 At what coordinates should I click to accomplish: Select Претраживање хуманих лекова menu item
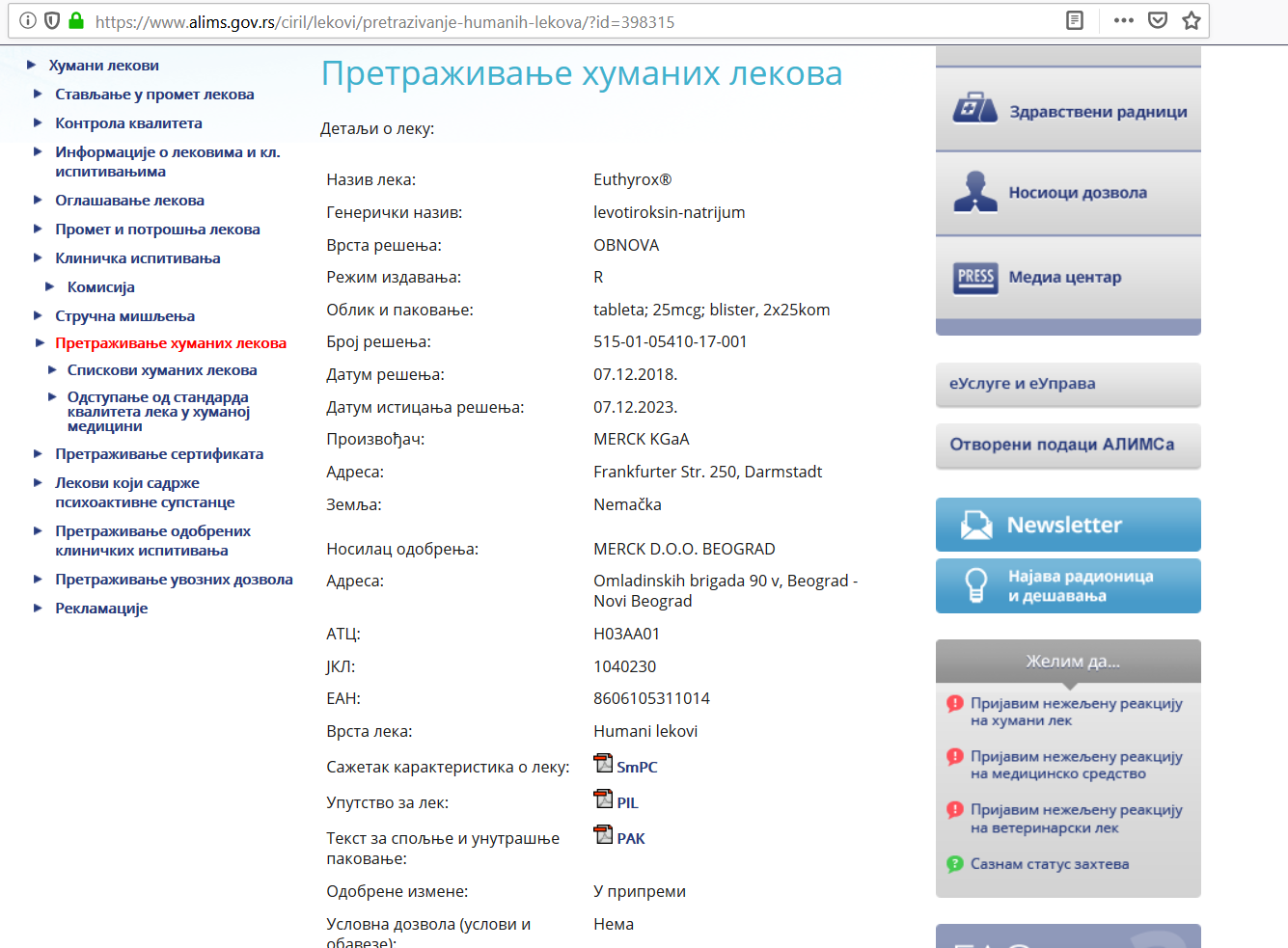171,343
